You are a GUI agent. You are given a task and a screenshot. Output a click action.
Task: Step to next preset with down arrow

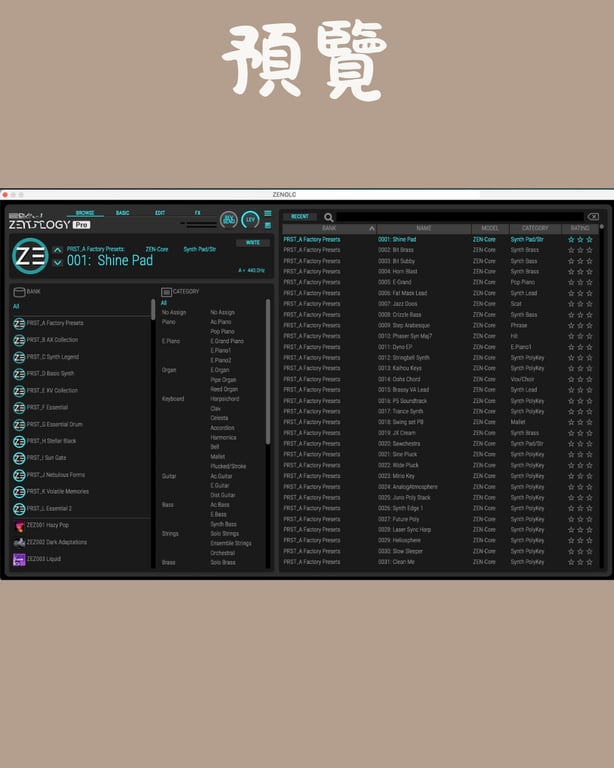pos(57,263)
